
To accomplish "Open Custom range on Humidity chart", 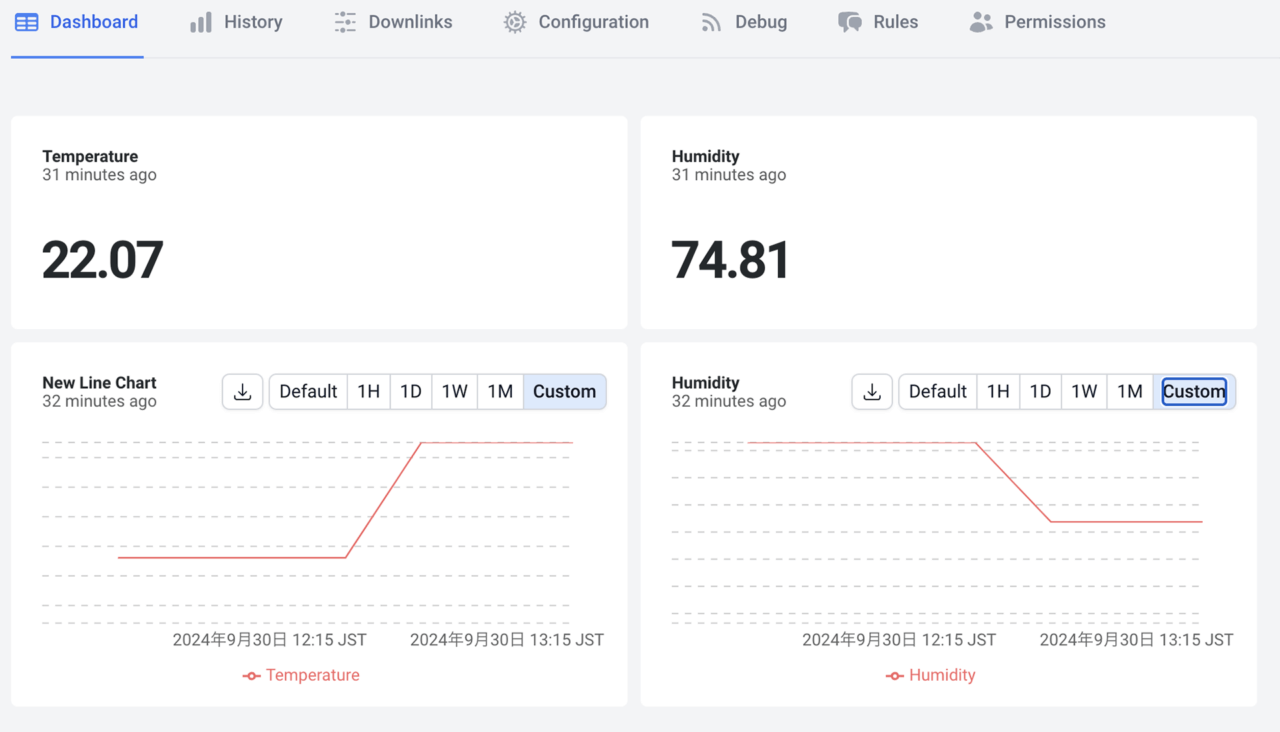I will (x=1193, y=392).
